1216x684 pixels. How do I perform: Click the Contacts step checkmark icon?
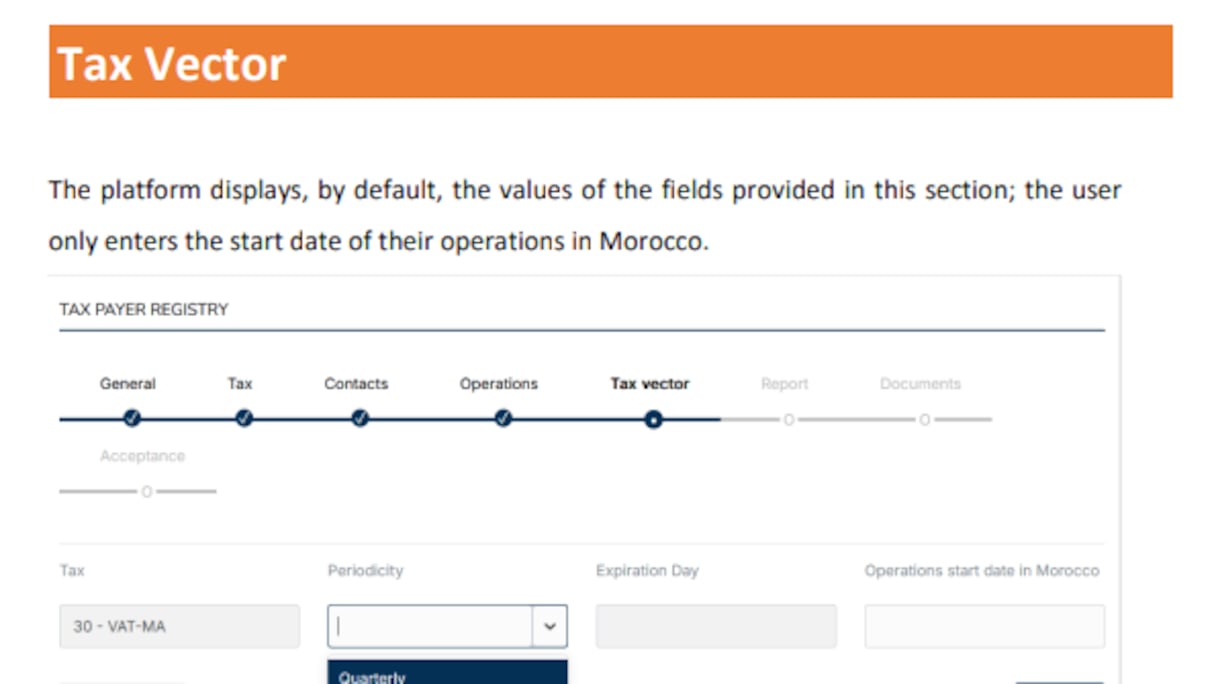click(x=360, y=419)
